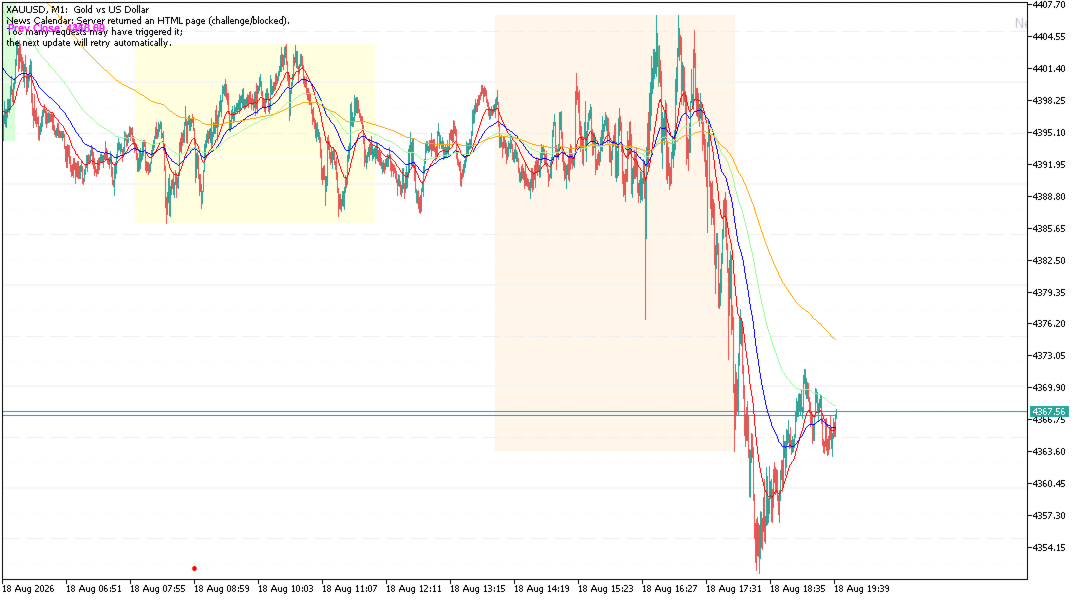Click price scale label 4379.35
1080x600 pixels.
[1048, 293]
